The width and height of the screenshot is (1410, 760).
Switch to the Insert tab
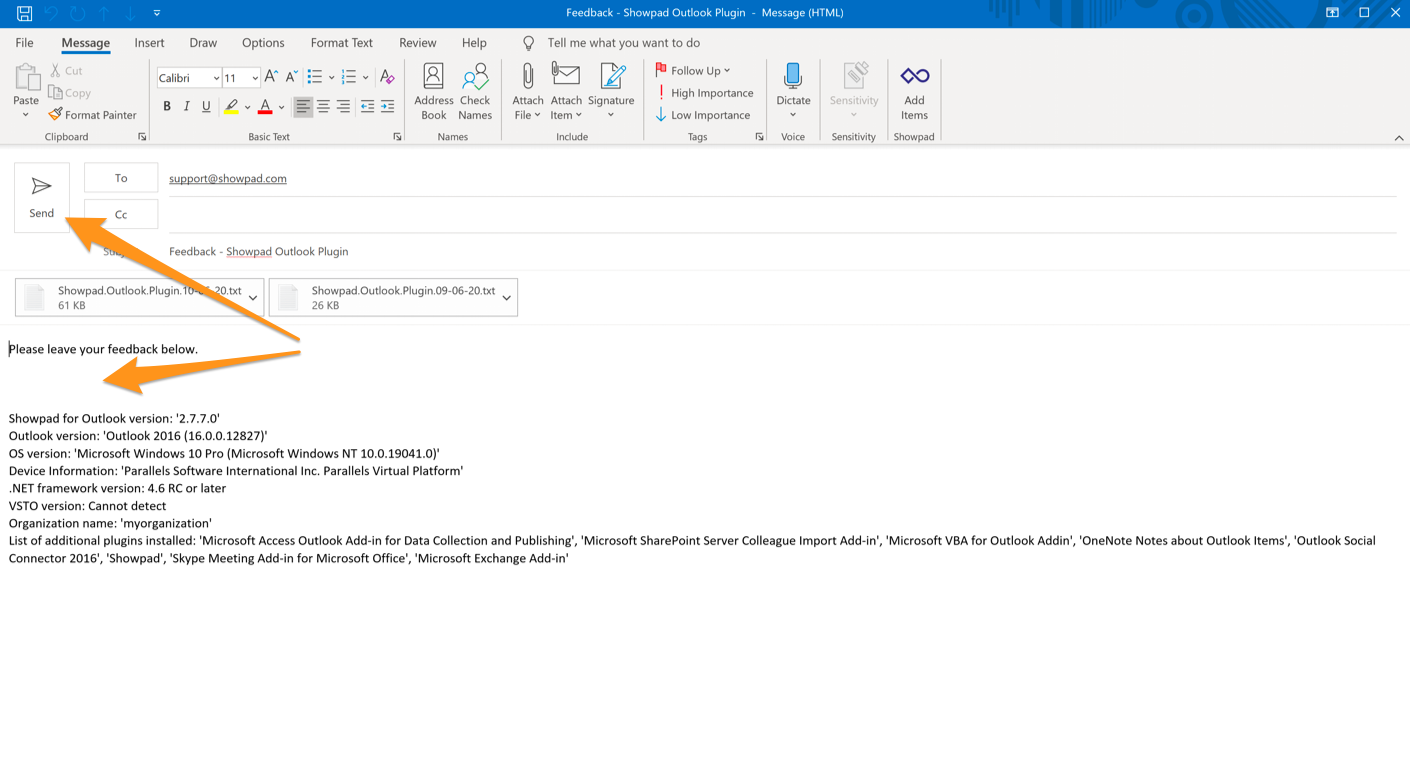[x=149, y=43]
